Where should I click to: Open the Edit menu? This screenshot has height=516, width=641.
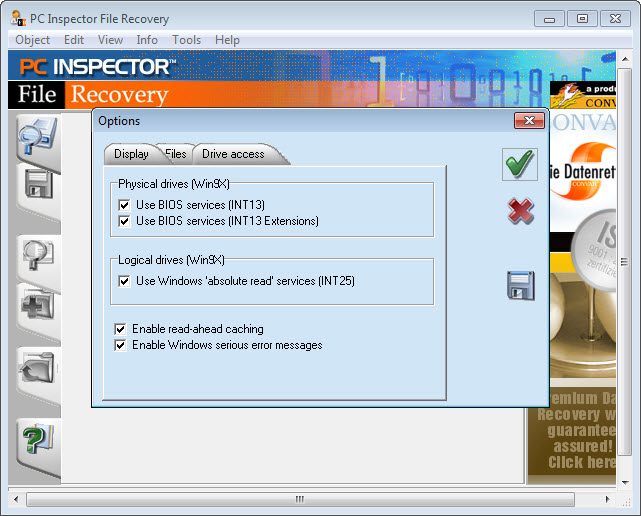[x=74, y=40]
